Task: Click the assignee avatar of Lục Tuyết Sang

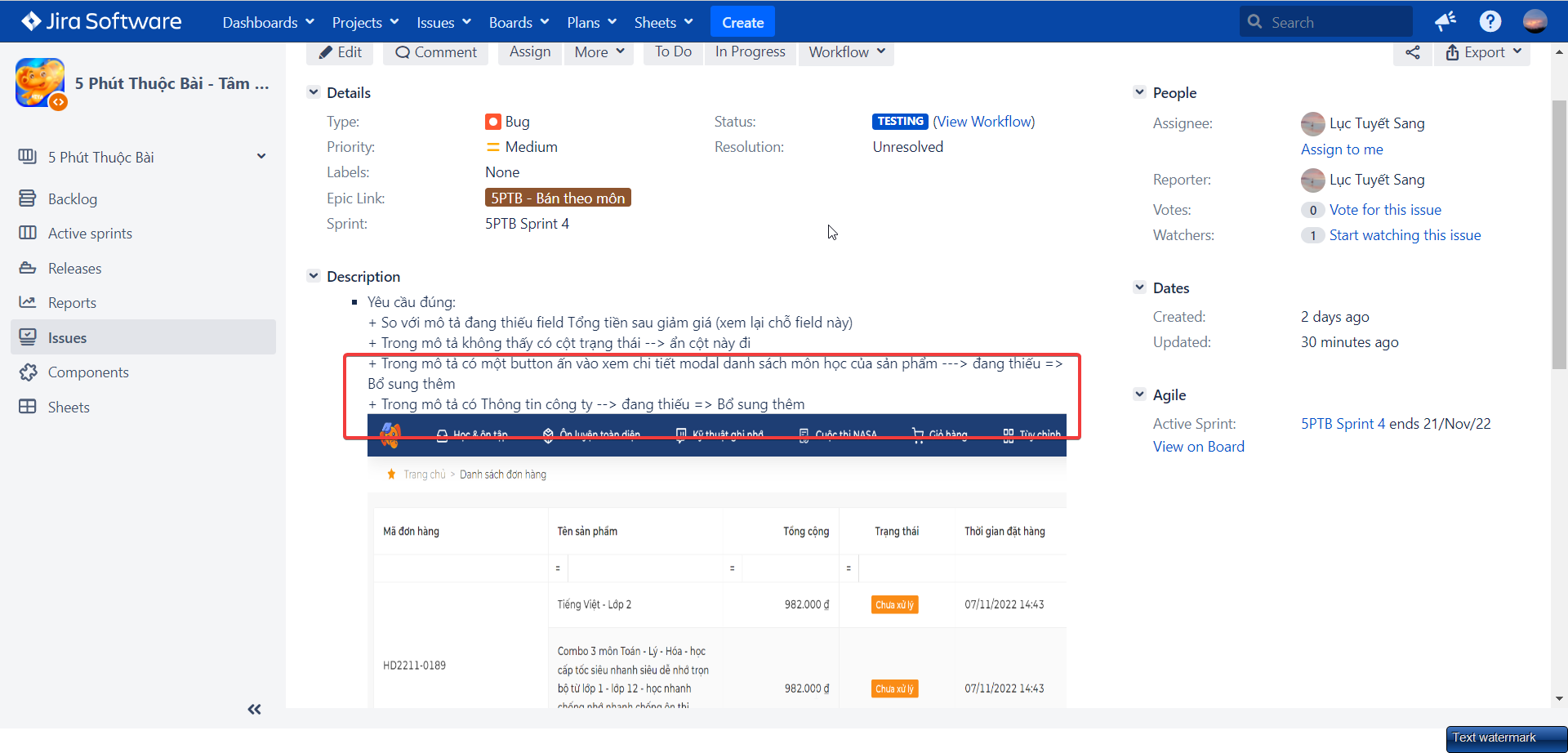Action: [1312, 123]
